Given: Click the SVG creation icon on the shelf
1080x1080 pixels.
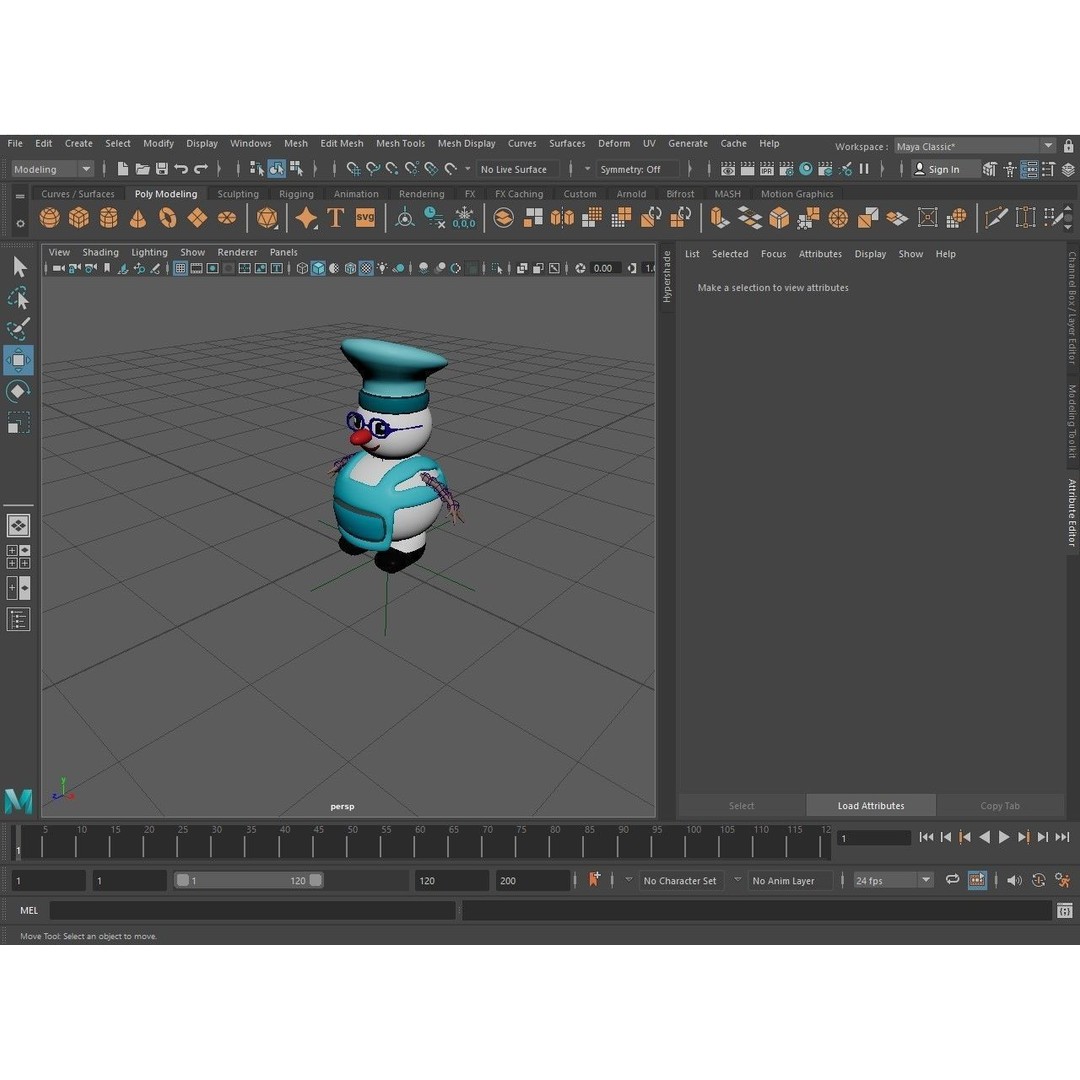Looking at the screenshot, I should 365,217.
